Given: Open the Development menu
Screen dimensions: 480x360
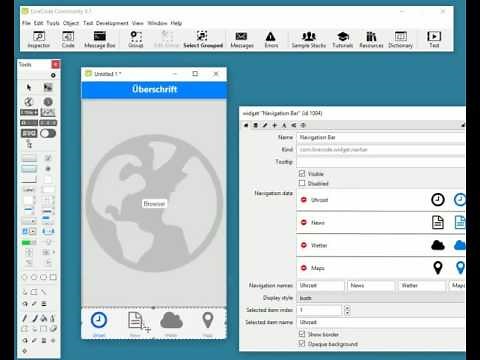Looking at the screenshot, I should 112,23.
